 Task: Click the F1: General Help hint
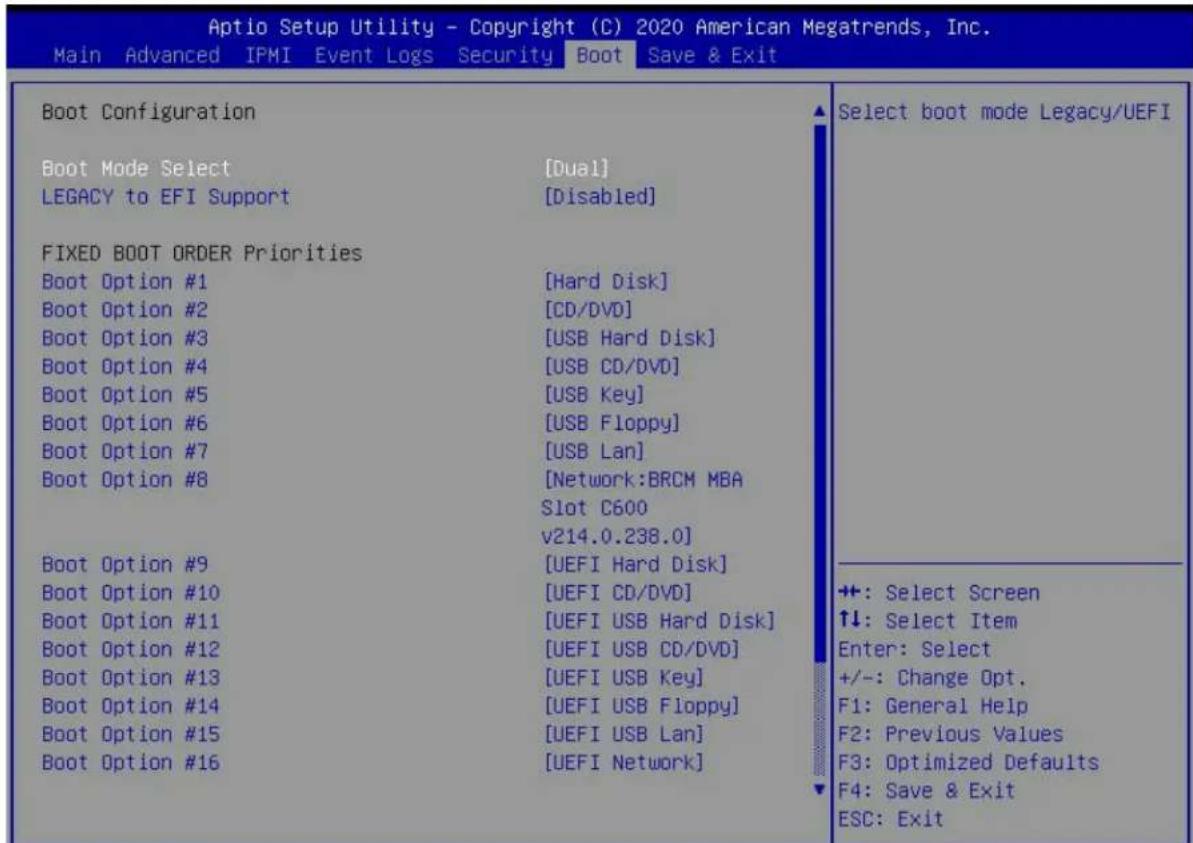933,706
